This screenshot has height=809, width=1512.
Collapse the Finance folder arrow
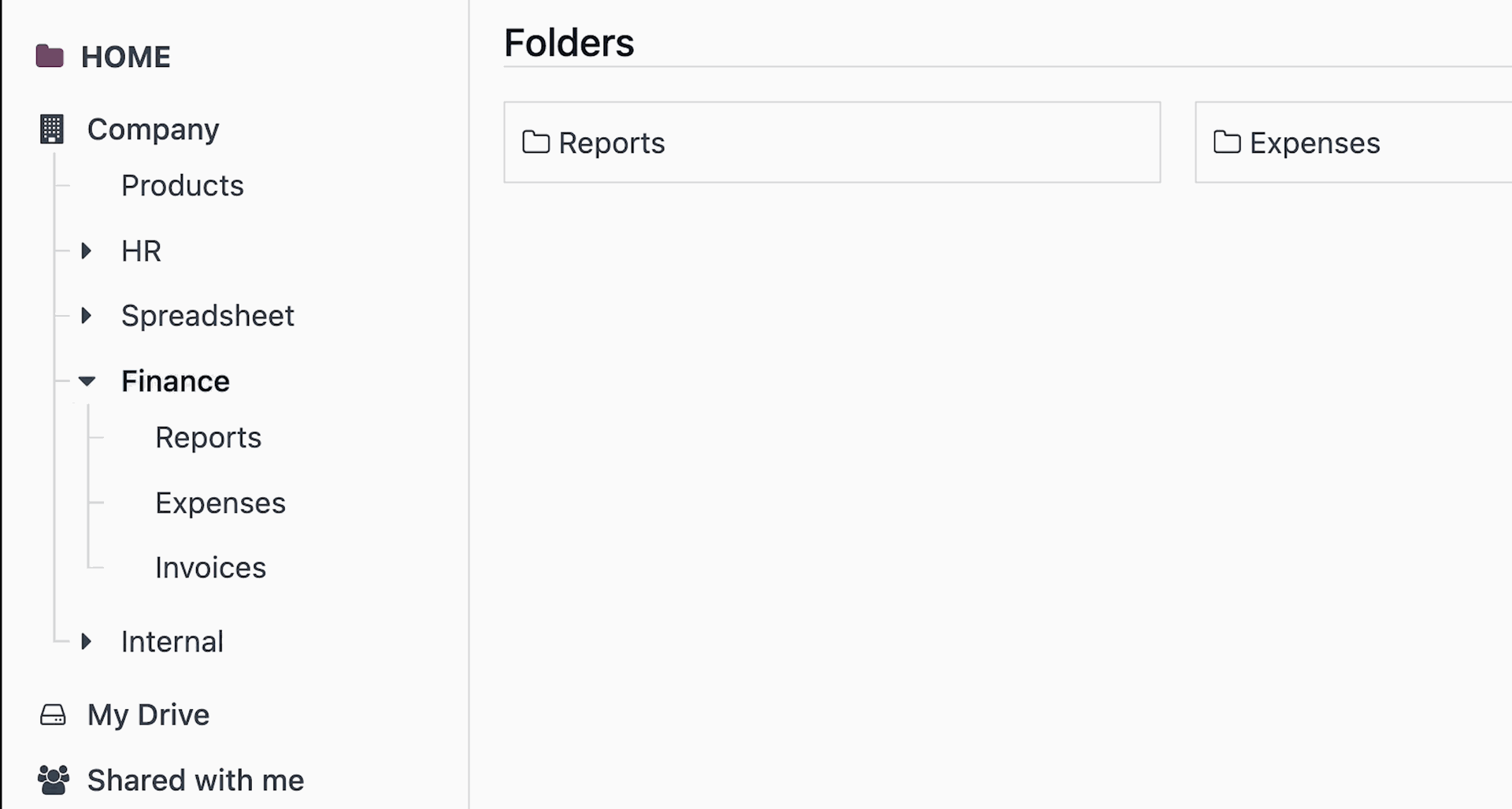[x=87, y=381]
